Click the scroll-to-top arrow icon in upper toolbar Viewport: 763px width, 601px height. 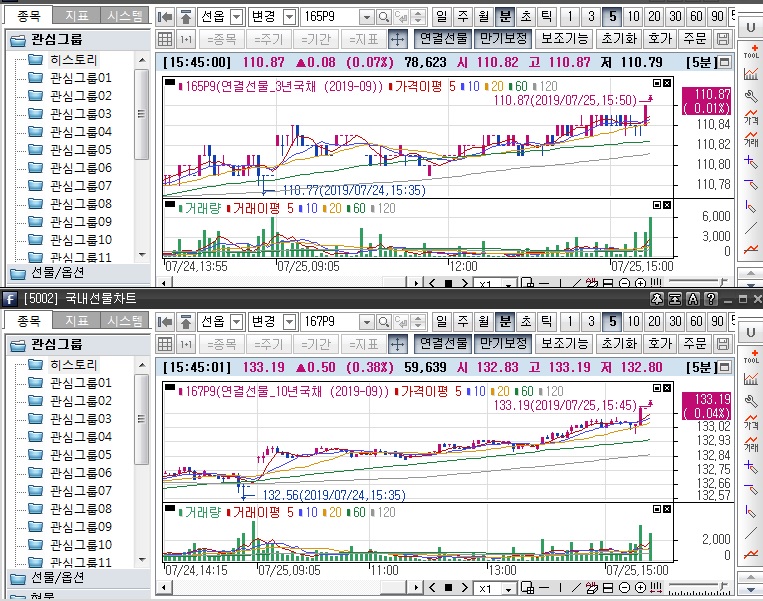pos(186,17)
